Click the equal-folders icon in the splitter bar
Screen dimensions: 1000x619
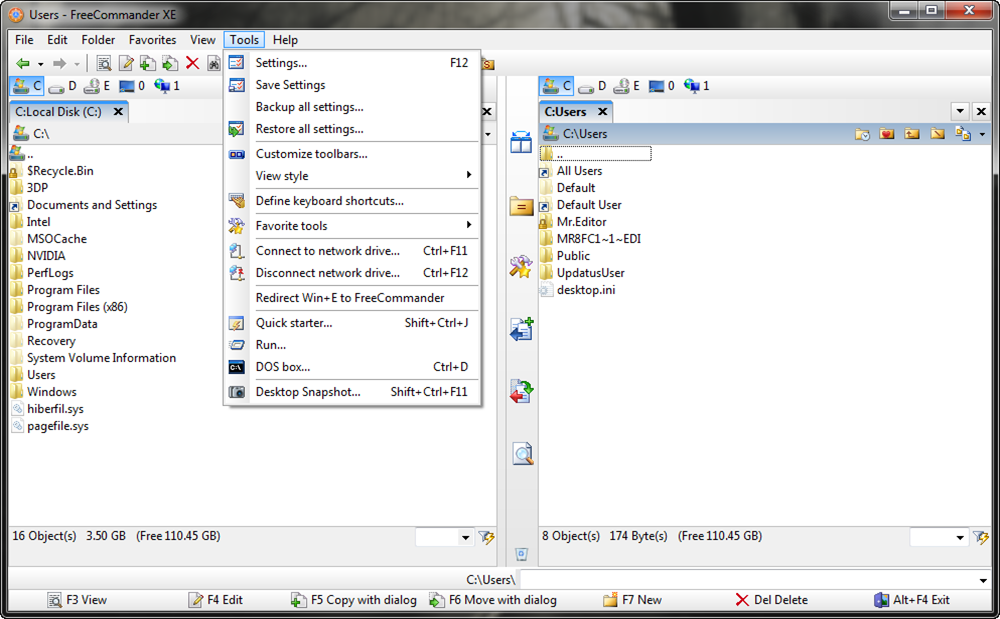[x=521, y=206]
